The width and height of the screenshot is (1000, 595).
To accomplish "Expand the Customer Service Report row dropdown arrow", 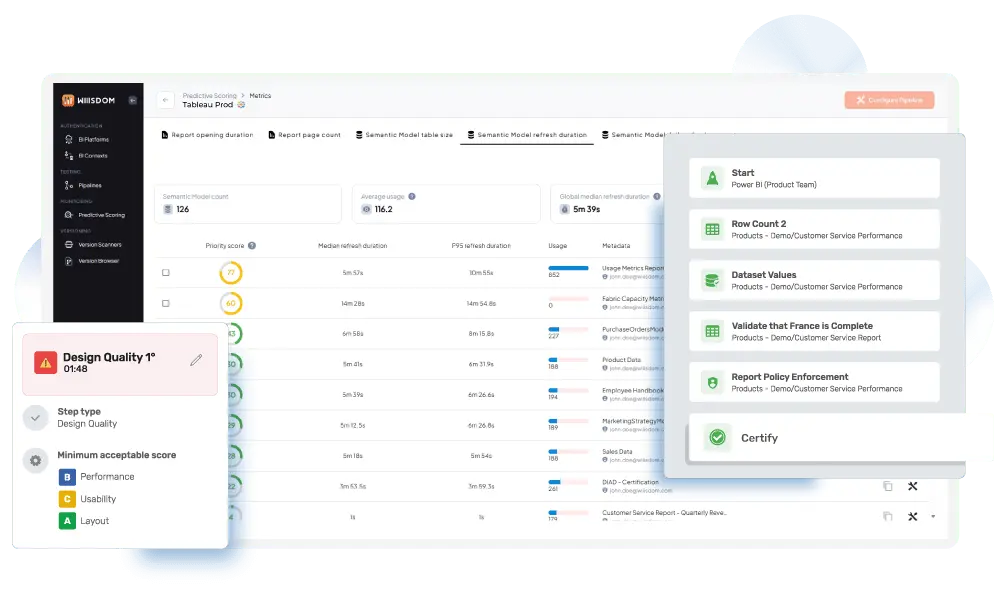I will pyautogui.click(x=933, y=516).
